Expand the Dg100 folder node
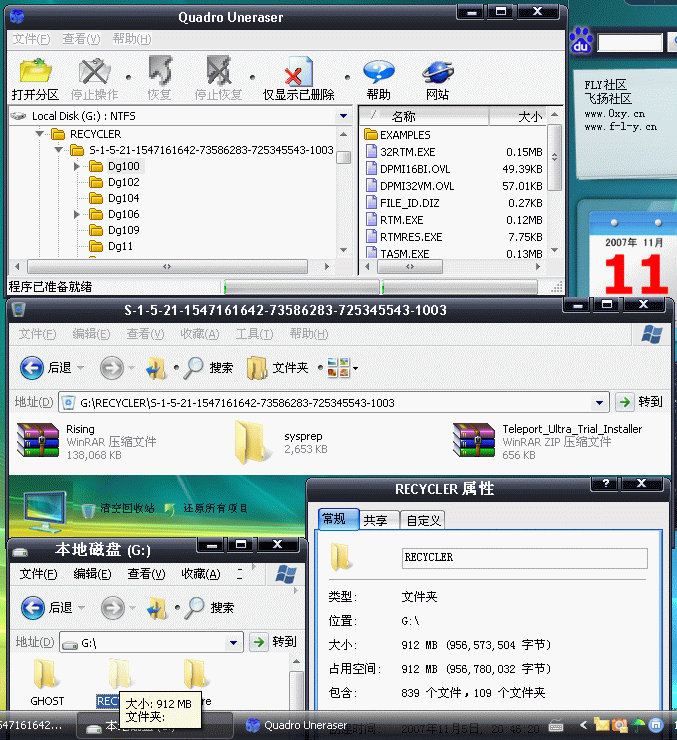This screenshot has width=677, height=740. point(76,166)
